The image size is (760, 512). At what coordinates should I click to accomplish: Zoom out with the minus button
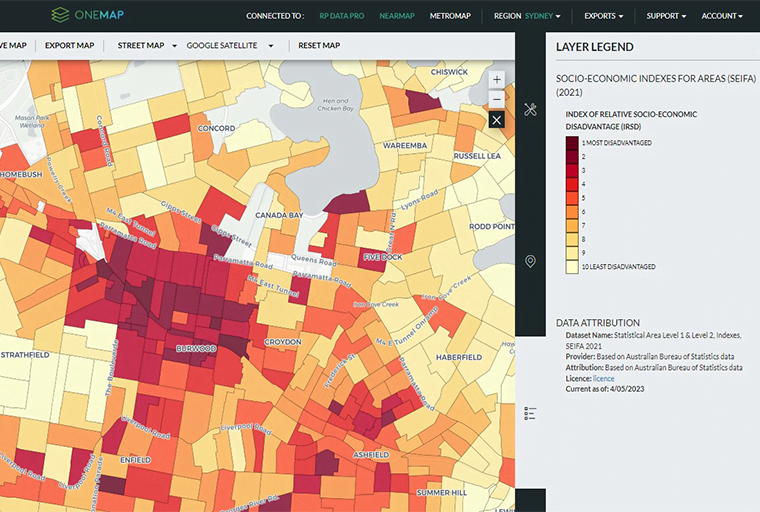coord(497,99)
